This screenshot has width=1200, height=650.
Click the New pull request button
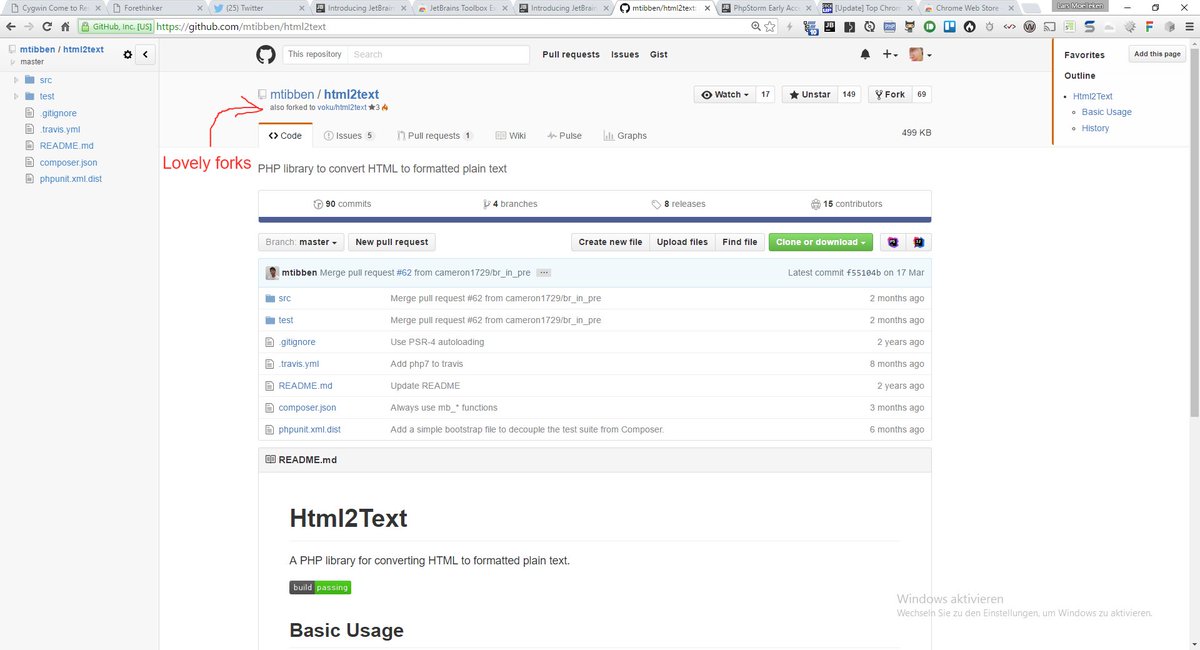coord(391,242)
